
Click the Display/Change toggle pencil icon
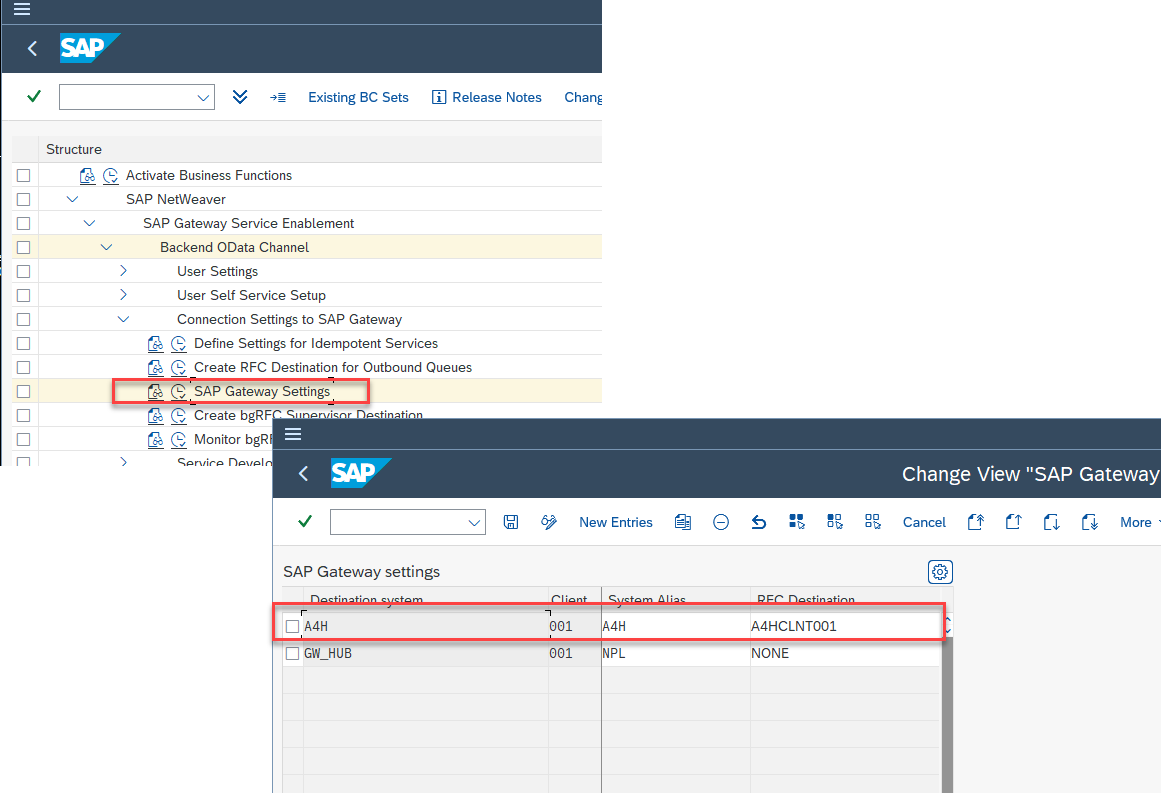(549, 522)
